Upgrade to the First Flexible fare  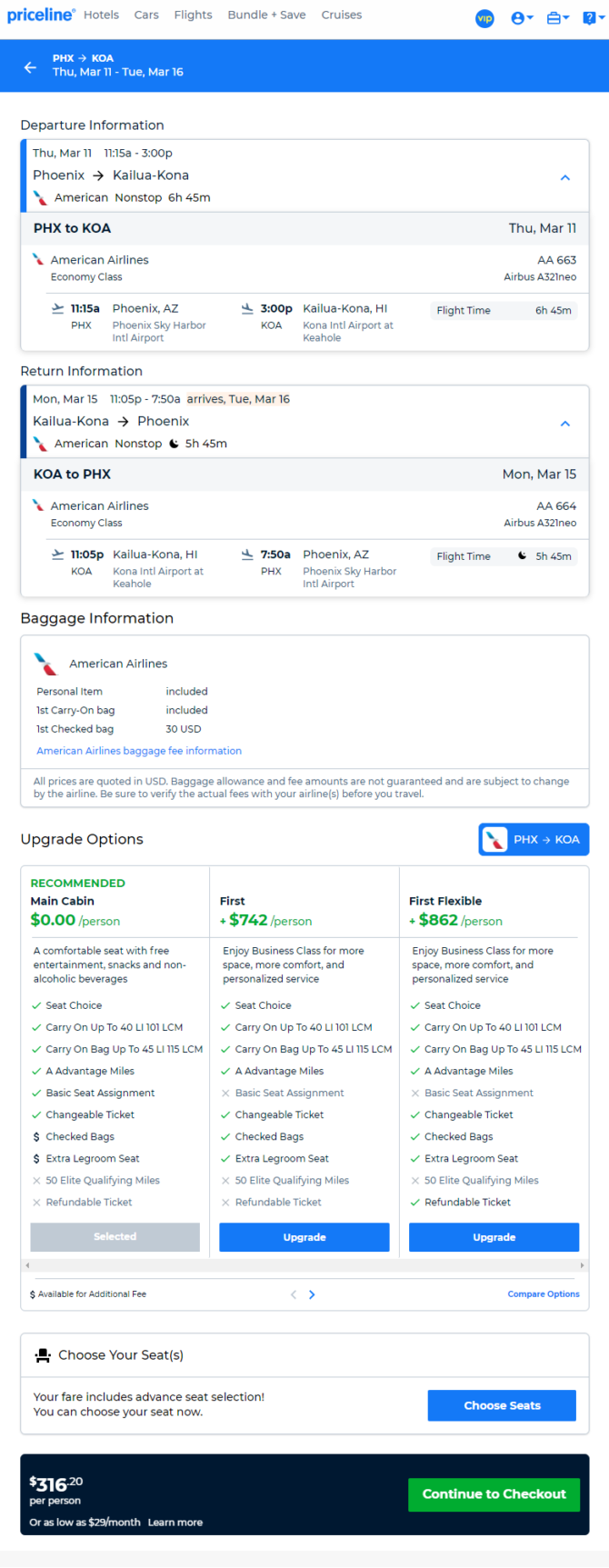pos(494,1237)
